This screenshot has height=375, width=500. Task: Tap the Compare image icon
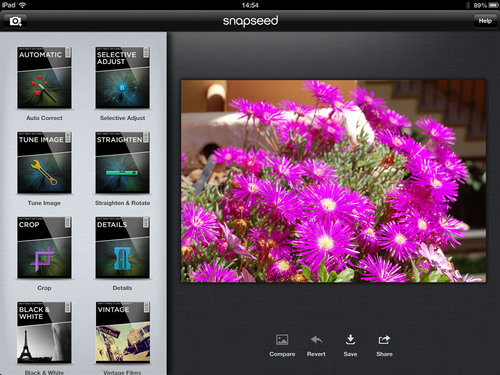pyautogui.click(x=282, y=340)
